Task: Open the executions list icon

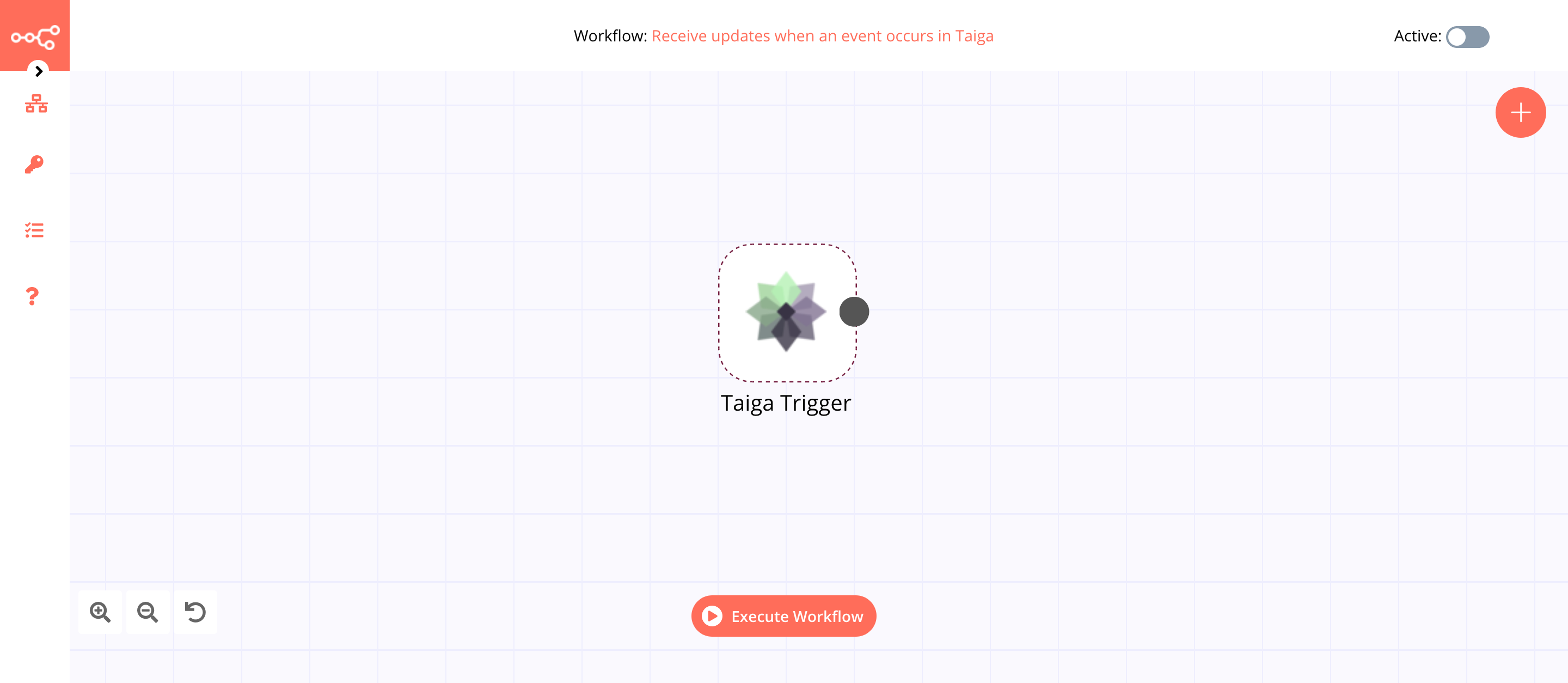Action: (35, 231)
